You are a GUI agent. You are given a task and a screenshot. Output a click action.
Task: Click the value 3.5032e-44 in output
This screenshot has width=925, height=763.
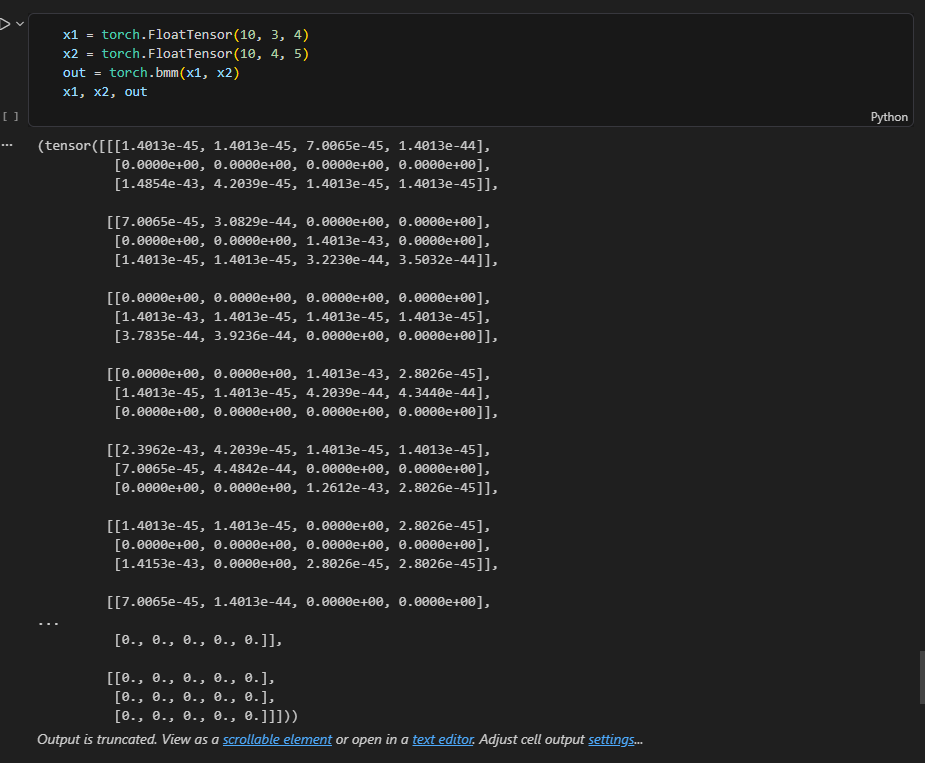437,260
